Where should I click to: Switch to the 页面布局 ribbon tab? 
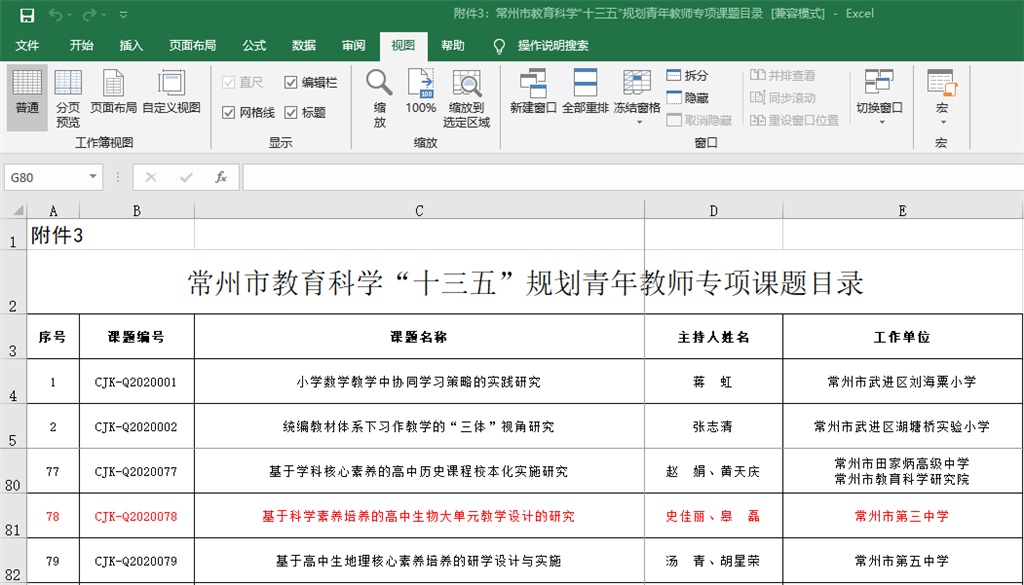193,46
